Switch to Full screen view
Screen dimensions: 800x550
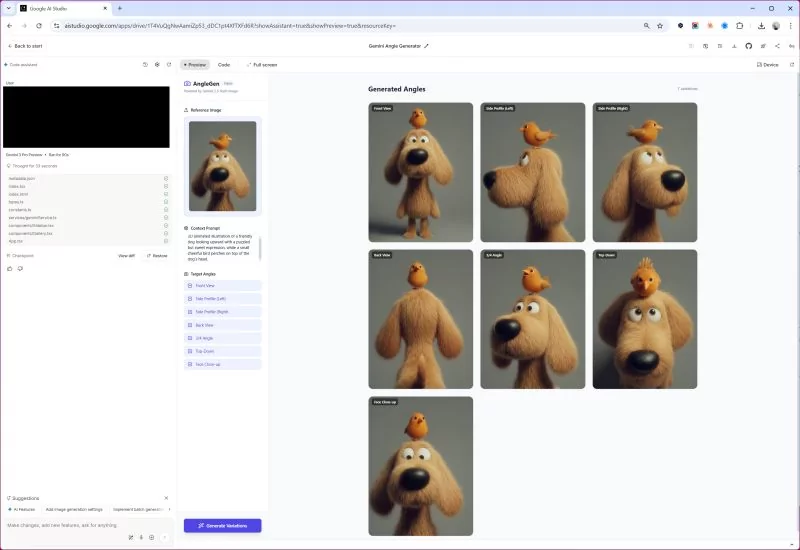point(262,64)
